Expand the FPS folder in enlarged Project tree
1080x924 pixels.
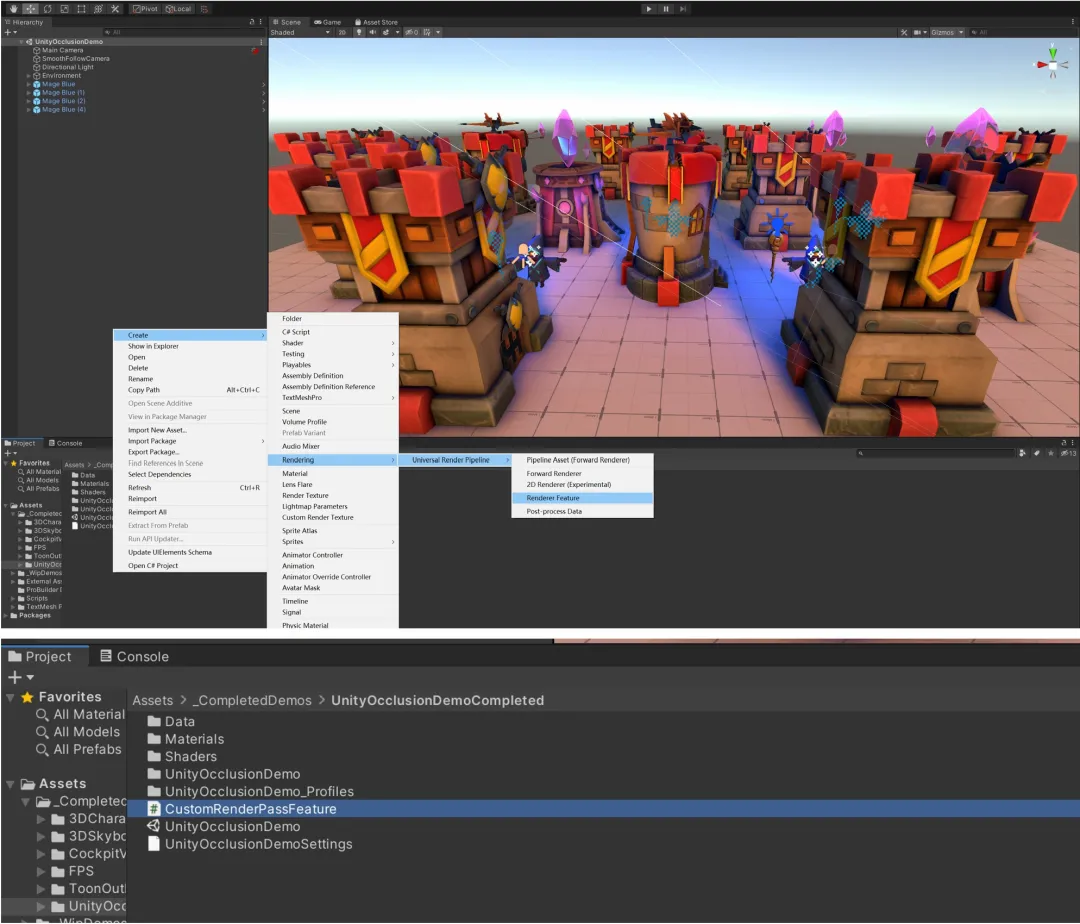(41, 871)
